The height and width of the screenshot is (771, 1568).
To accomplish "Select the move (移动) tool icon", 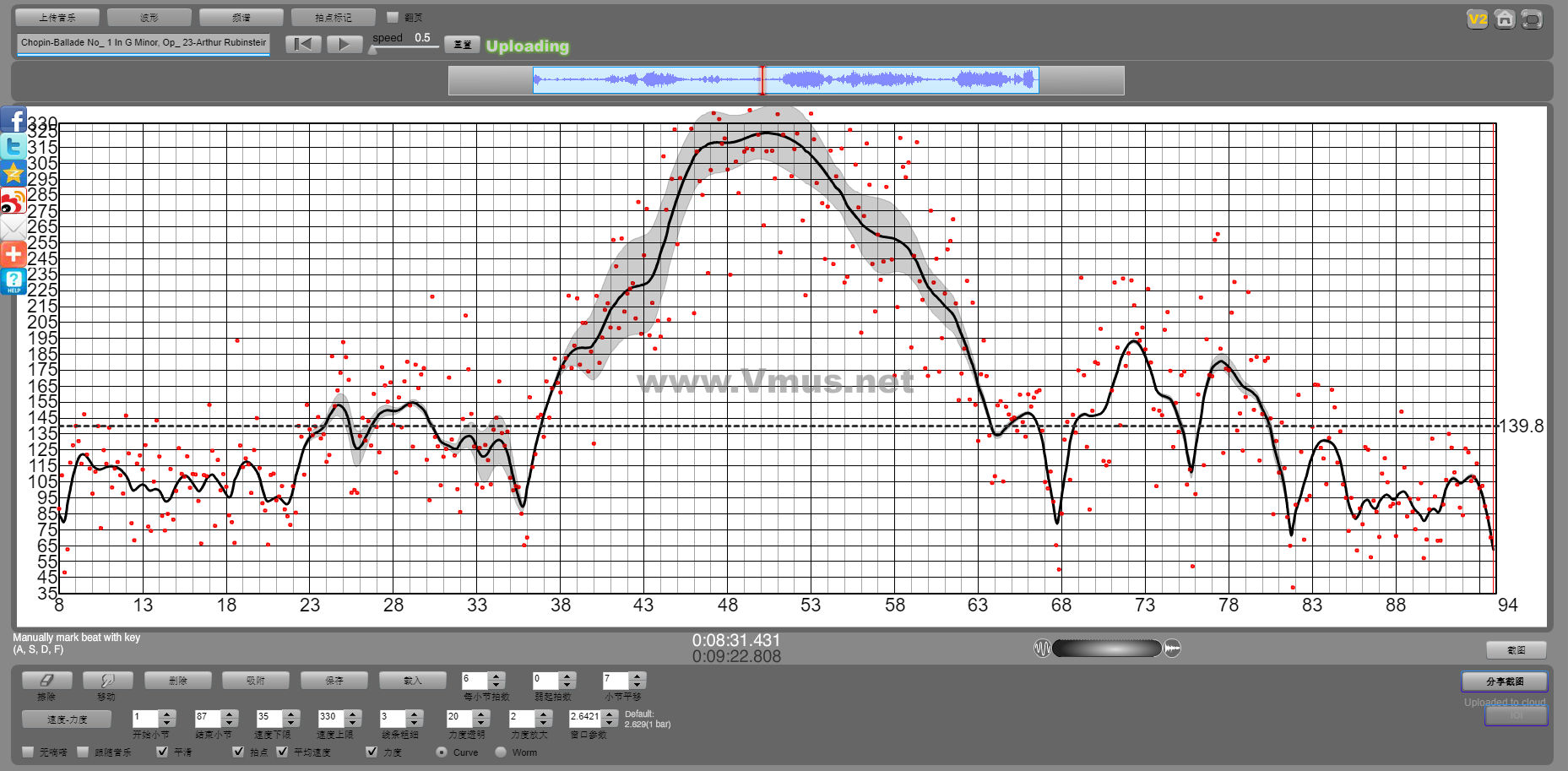I will [107, 680].
